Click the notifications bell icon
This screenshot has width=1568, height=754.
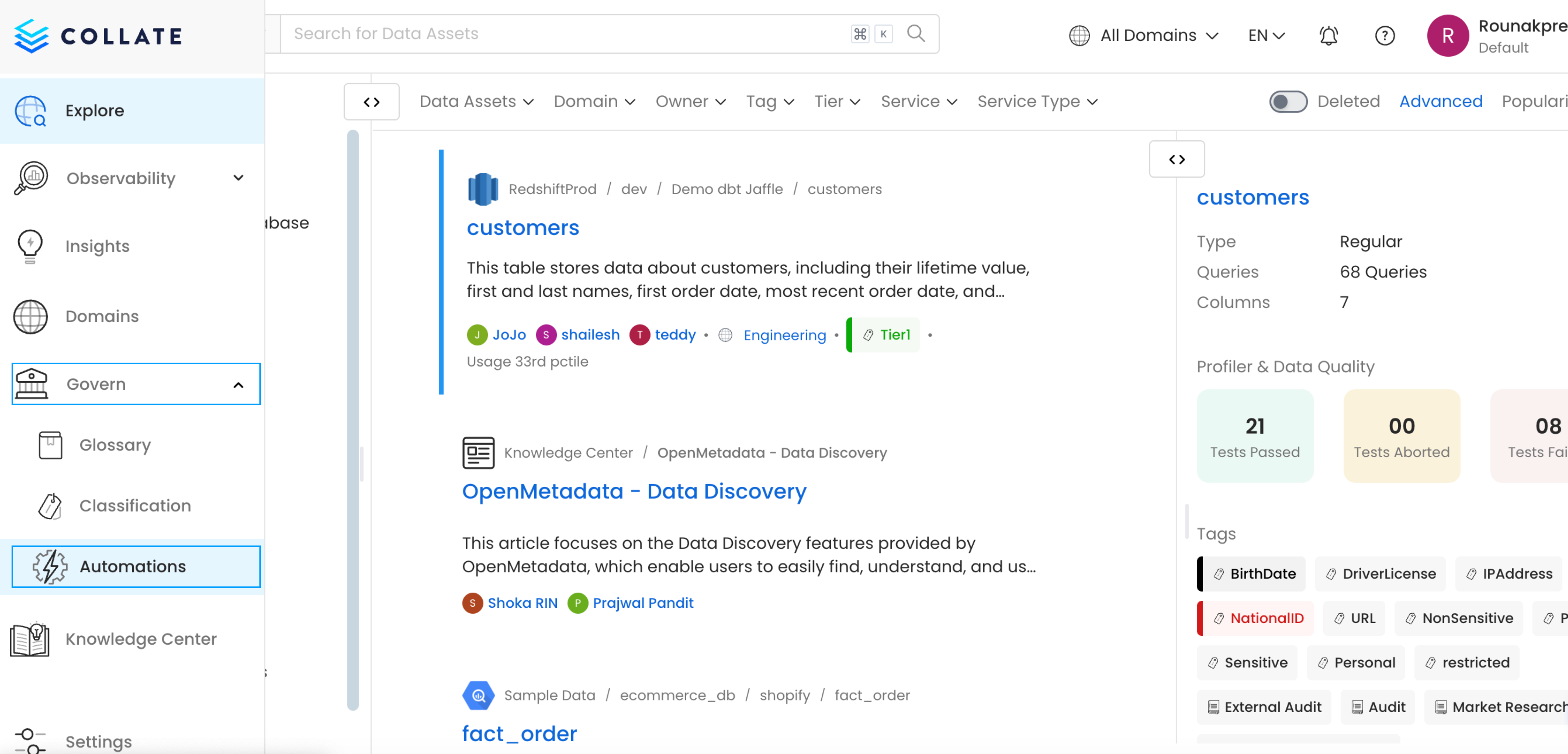click(x=1329, y=35)
